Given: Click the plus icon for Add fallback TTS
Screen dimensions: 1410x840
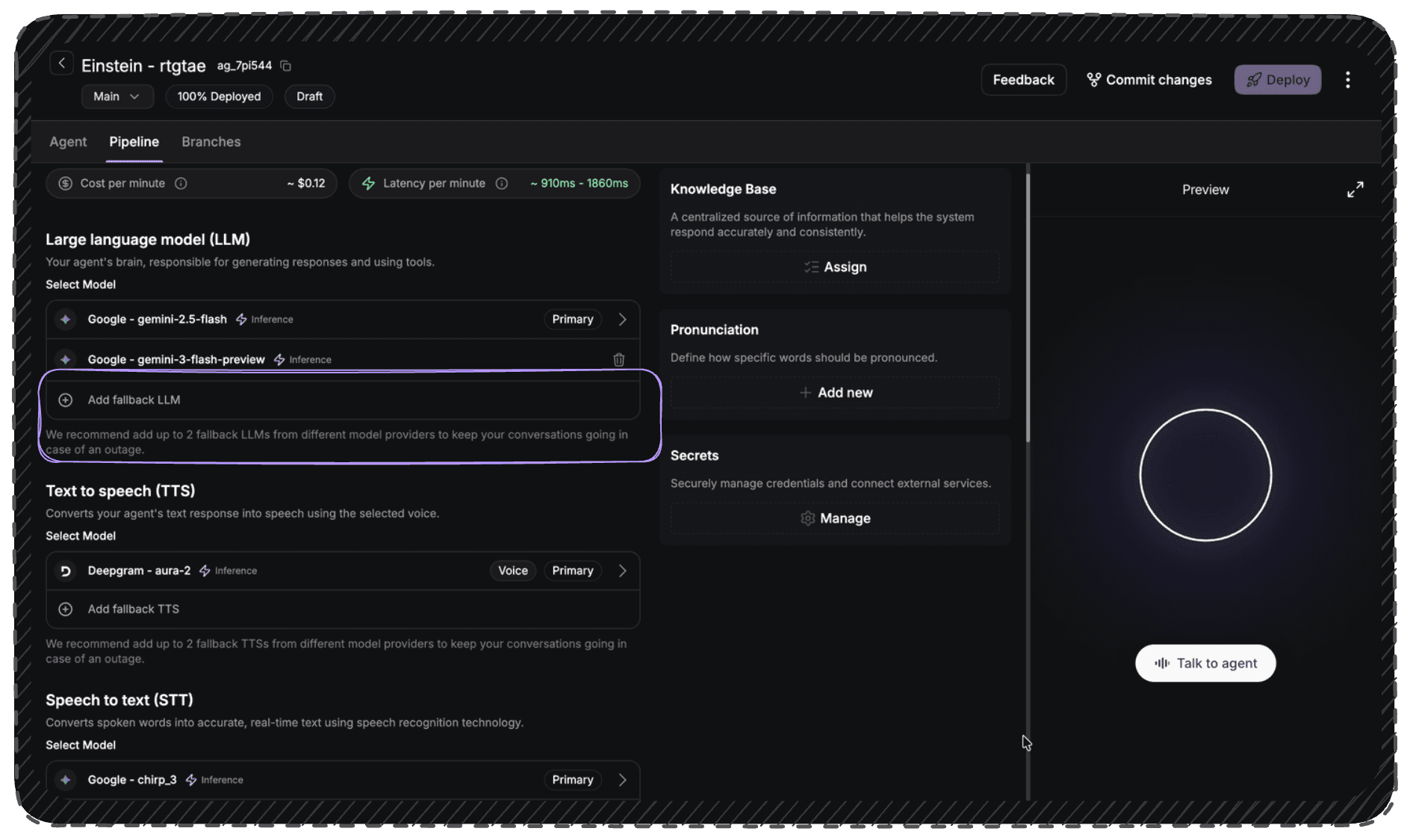Looking at the screenshot, I should click(66, 609).
